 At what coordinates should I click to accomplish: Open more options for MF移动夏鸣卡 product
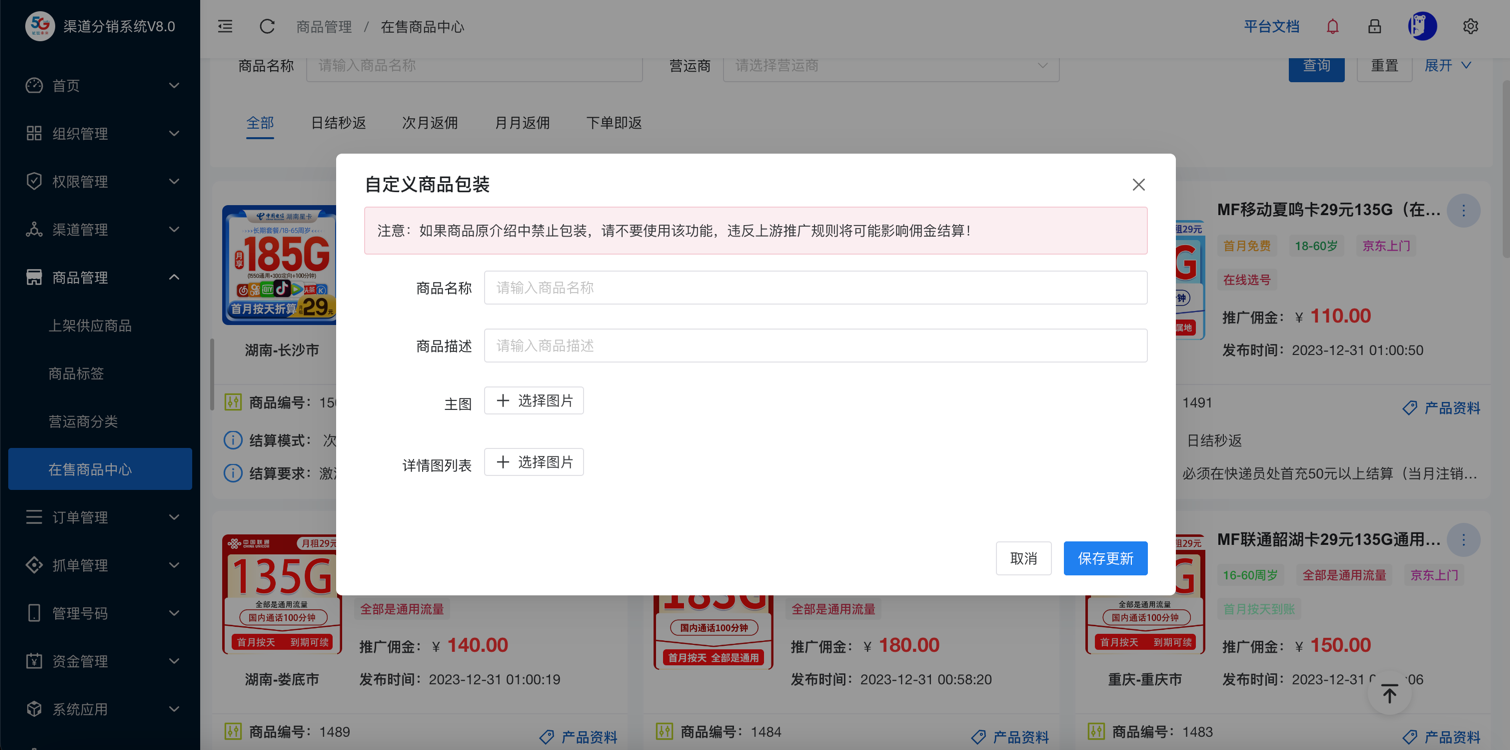pos(1463,211)
